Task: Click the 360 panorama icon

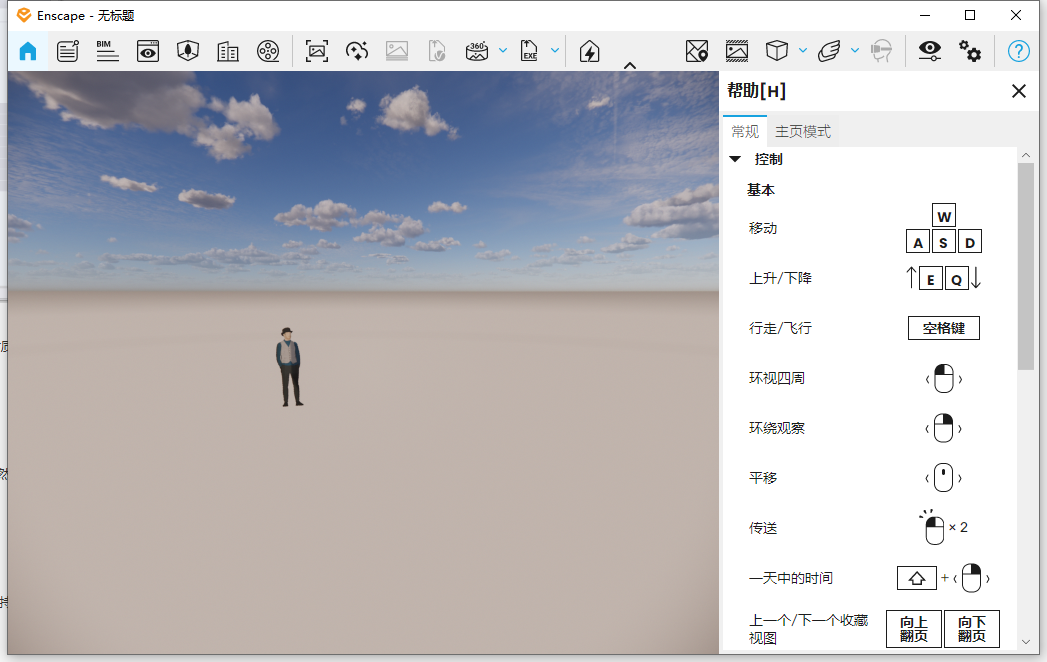Action: click(x=477, y=51)
